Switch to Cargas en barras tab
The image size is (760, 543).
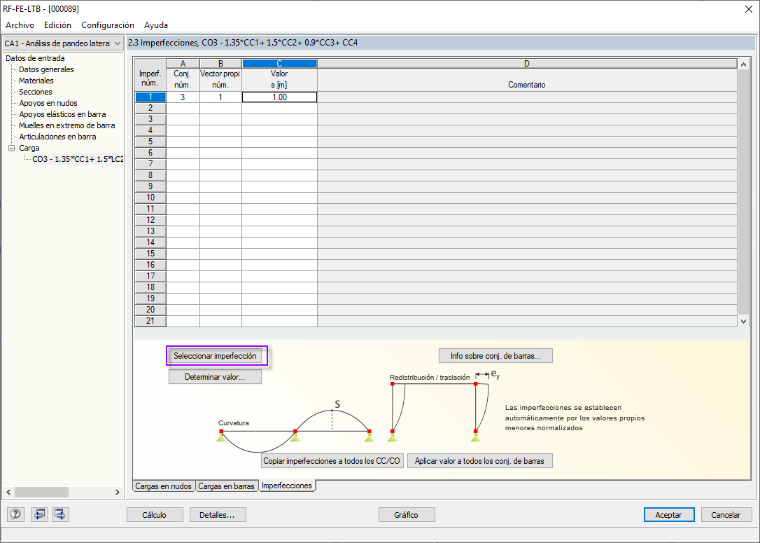click(x=226, y=486)
